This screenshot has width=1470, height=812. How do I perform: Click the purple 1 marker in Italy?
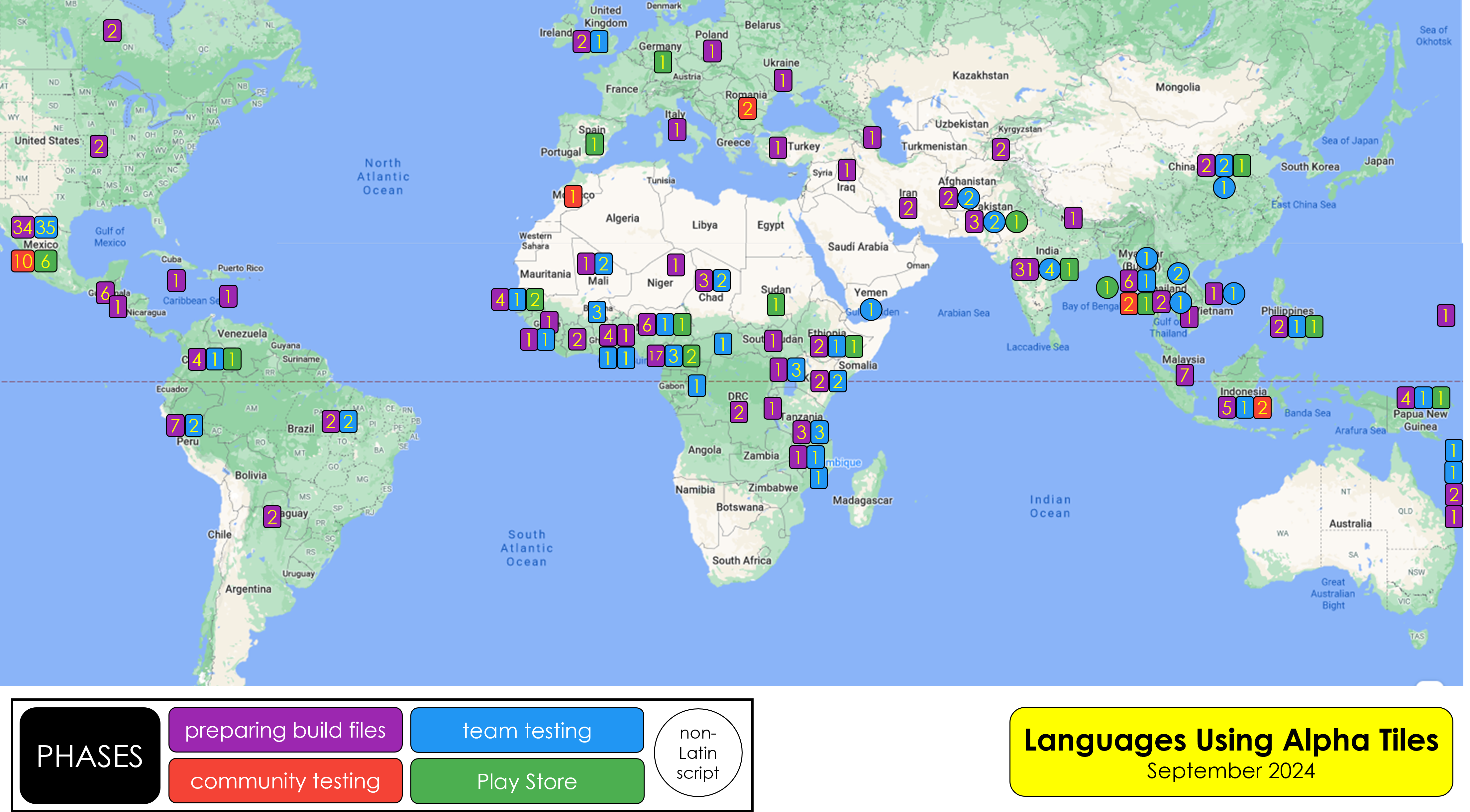pyautogui.click(x=677, y=130)
